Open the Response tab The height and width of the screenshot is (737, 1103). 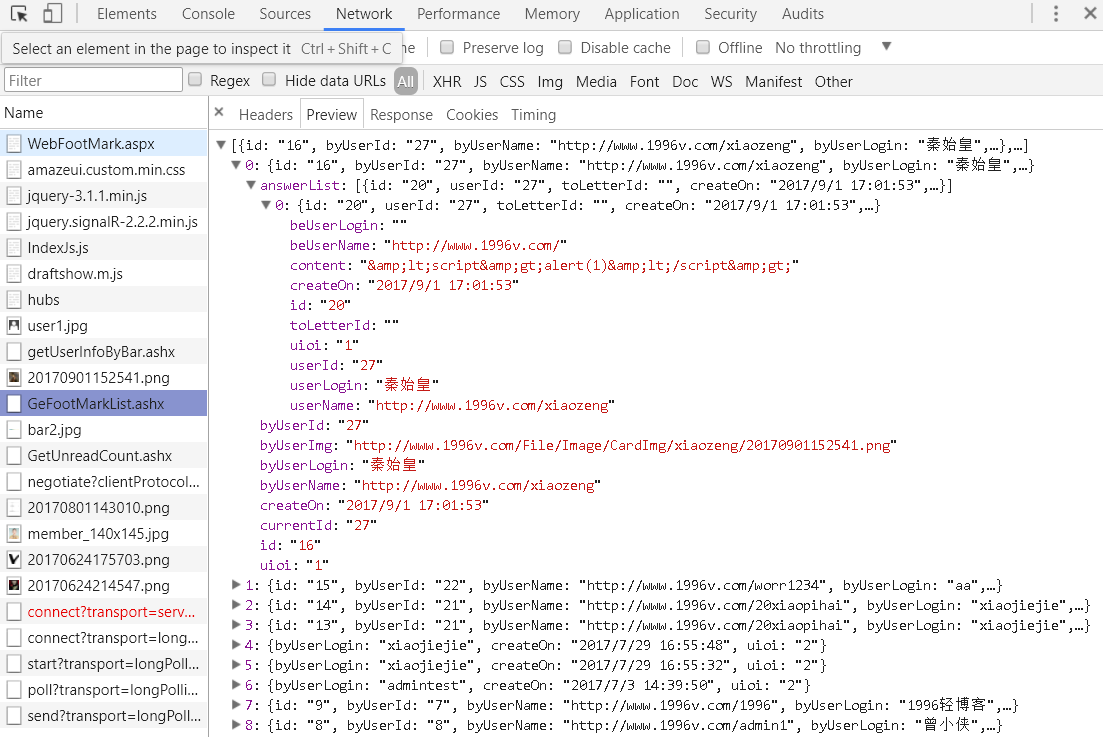tap(401, 114)
